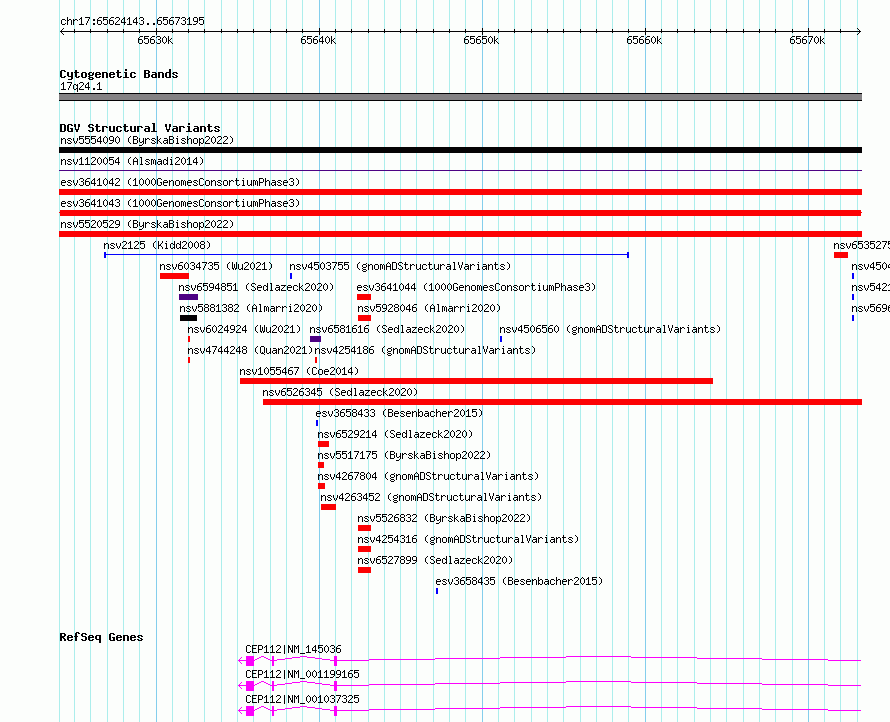The height and width of the screenshot is (722, 890).
Task: Open nsv4503755 (gnomADStructuralVariants) label
Action: pos(400,266)
